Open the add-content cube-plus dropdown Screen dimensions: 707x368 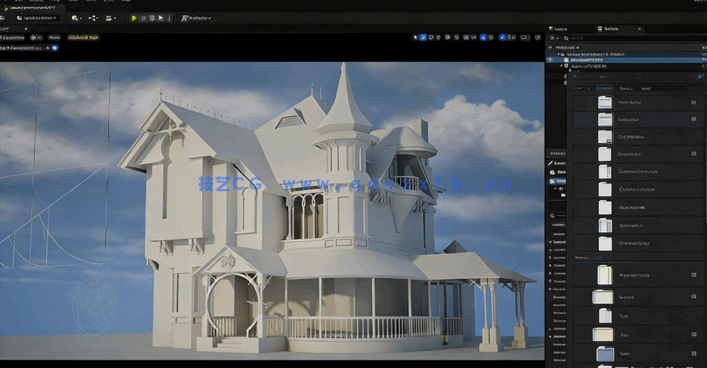point(76,18)
